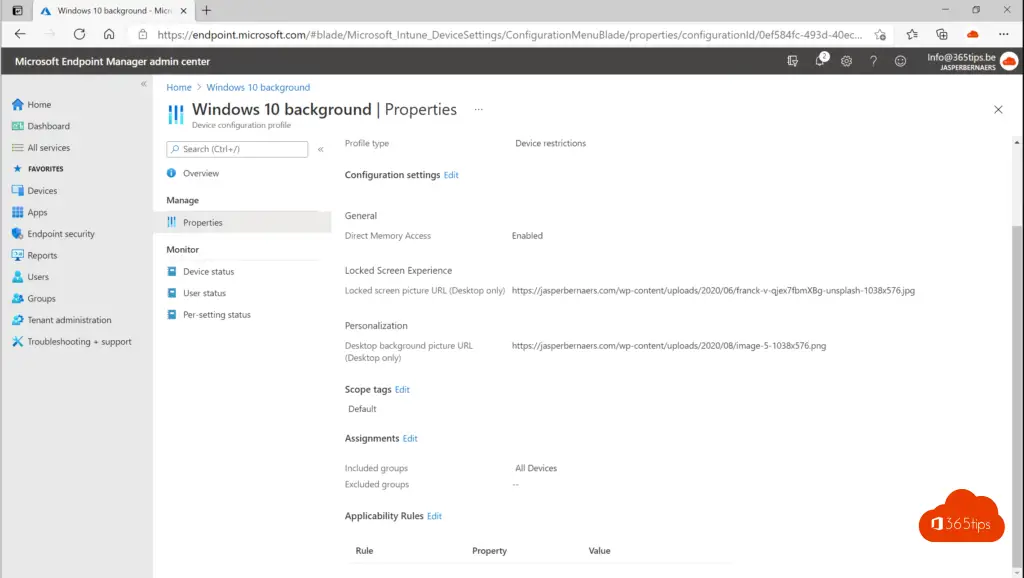Go to Home in the breadcrumb

179,87
